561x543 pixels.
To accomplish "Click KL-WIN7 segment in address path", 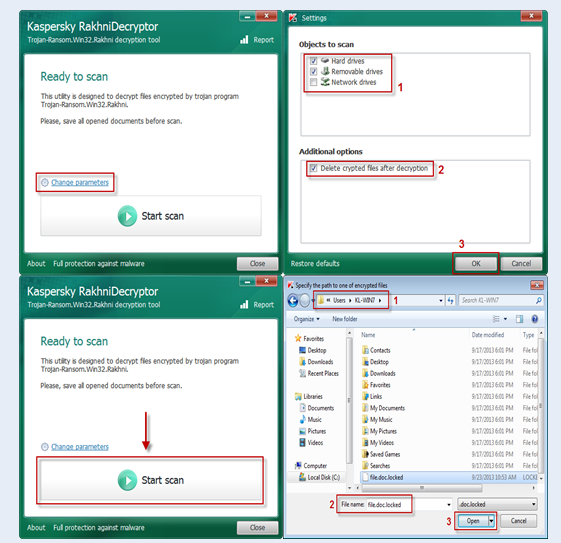I will (x=365, y=300).
